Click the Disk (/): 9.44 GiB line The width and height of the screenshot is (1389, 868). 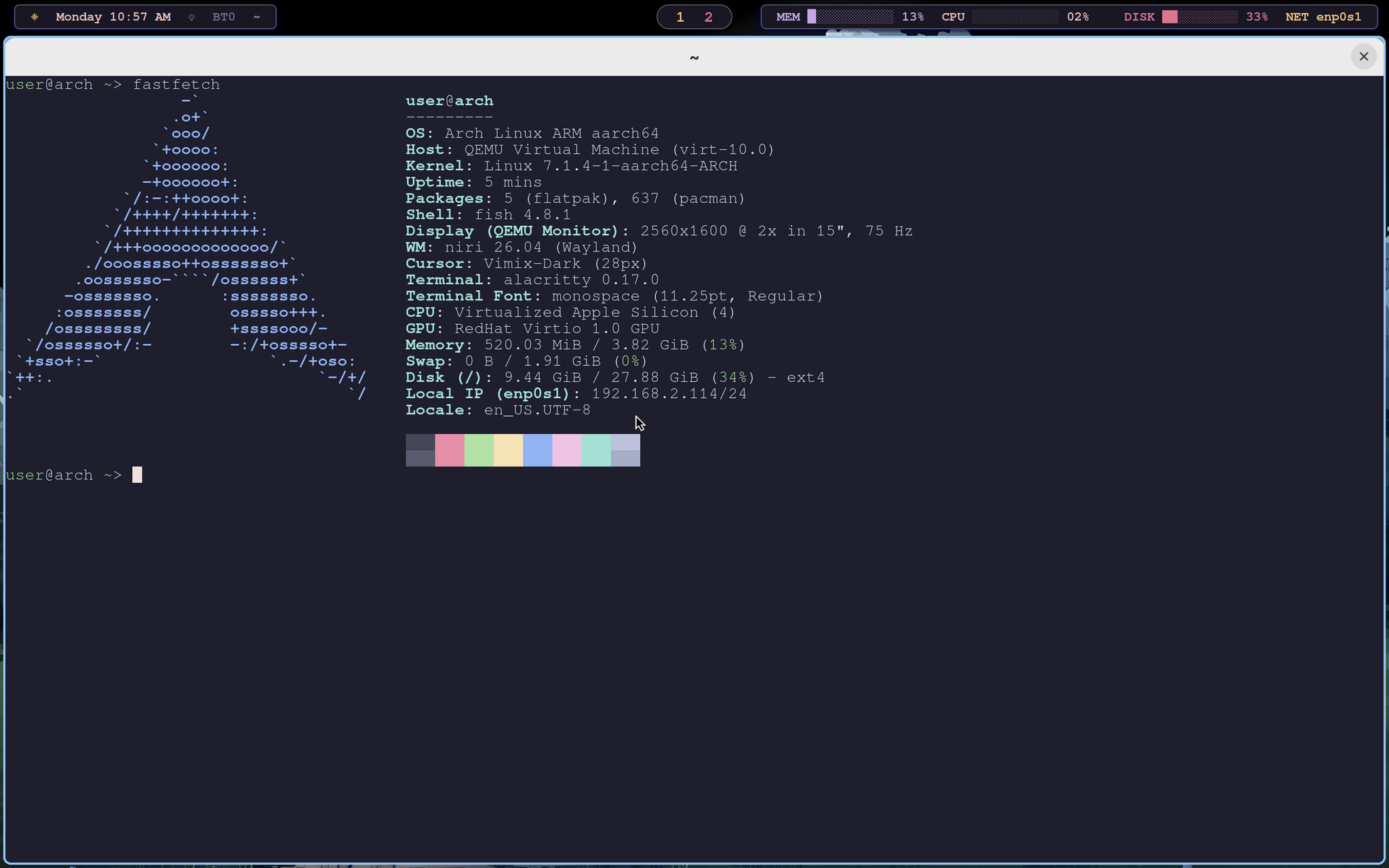tap(615, 378)
